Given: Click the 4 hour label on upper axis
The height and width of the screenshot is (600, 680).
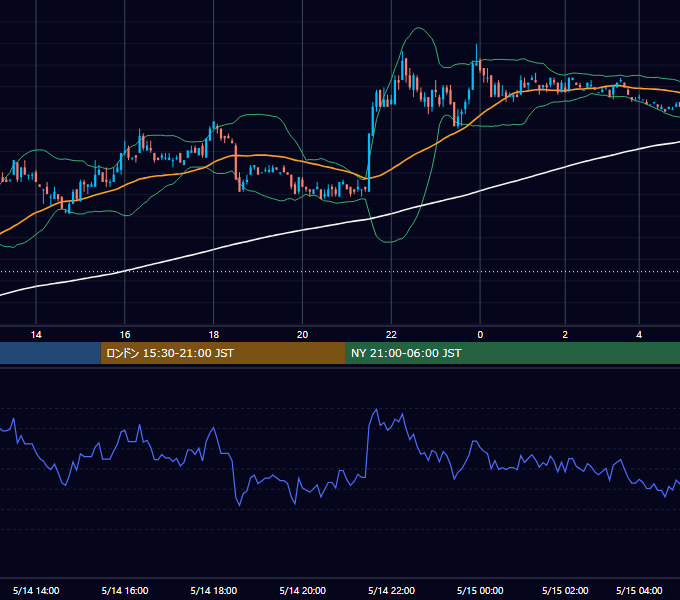Looking at the screenshot, I should pyautogui.click(x=639, y=335).
